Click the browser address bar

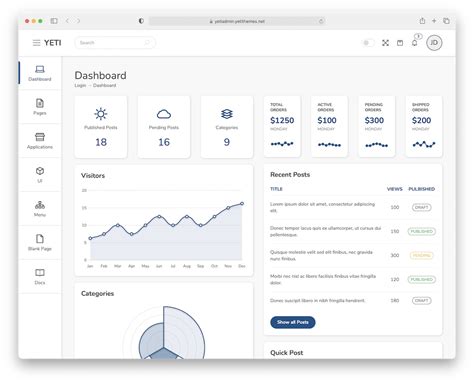(x=237, y=21)
